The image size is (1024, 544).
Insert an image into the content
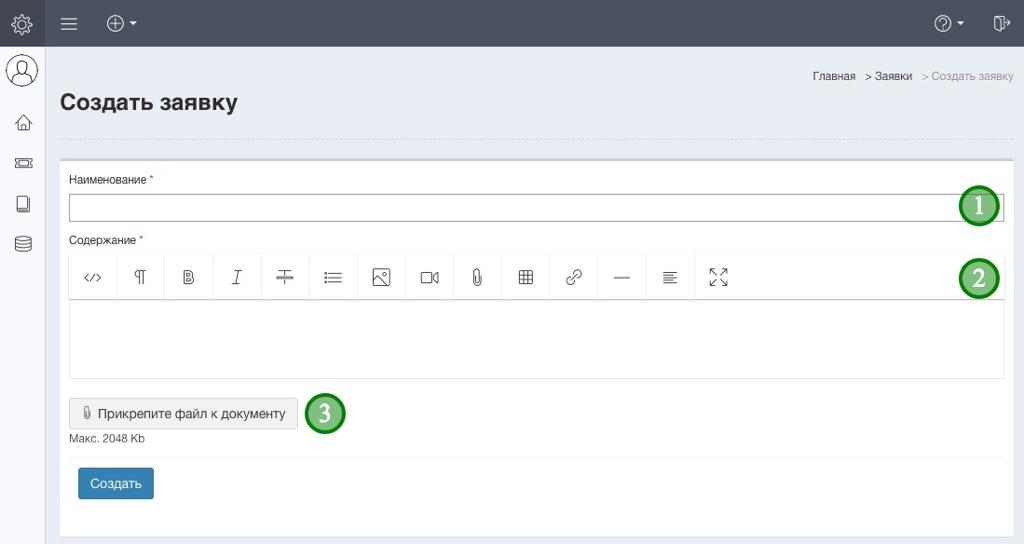coord(381,278)
